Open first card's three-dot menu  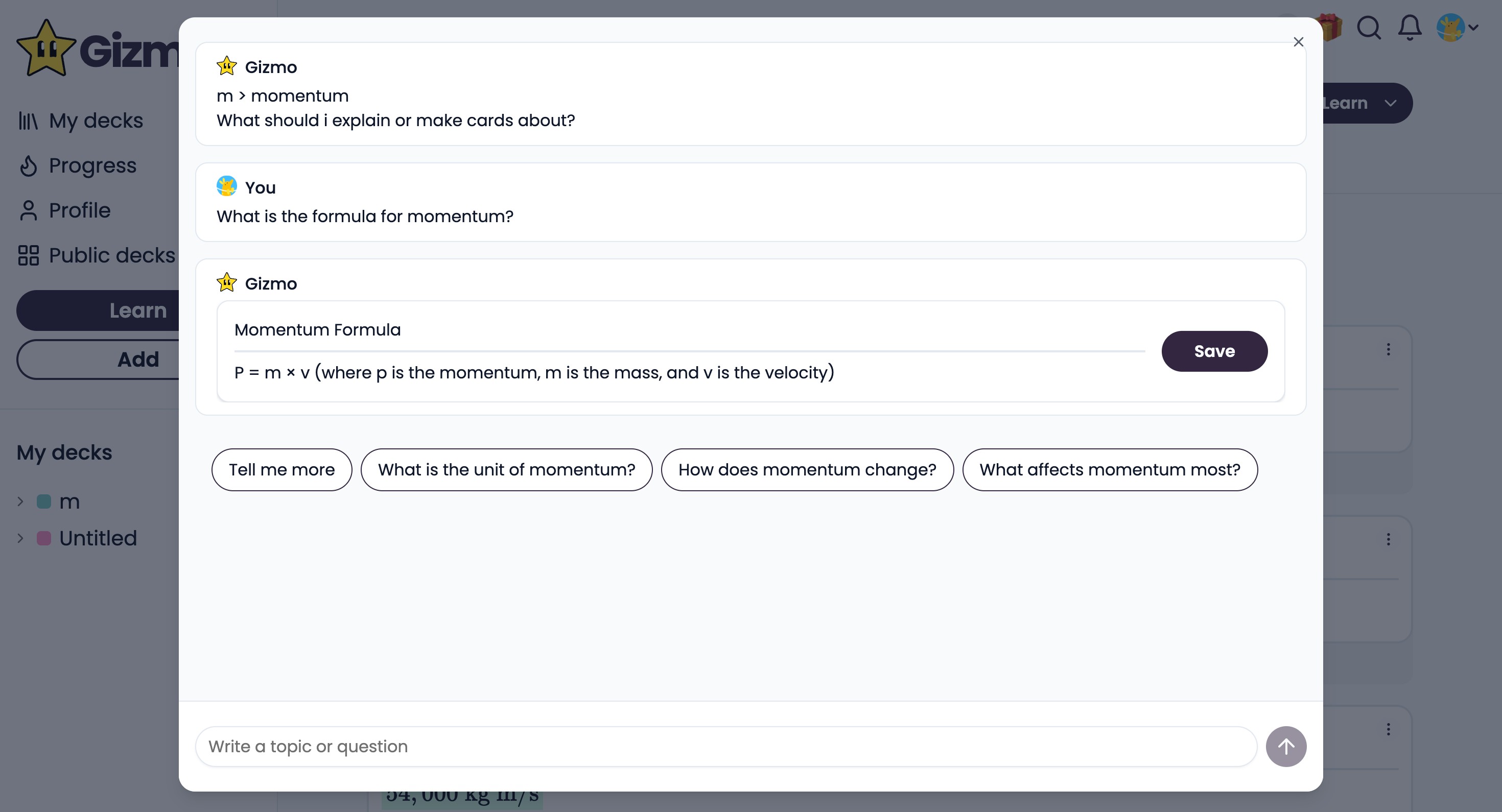click(x=1388, y=349)
